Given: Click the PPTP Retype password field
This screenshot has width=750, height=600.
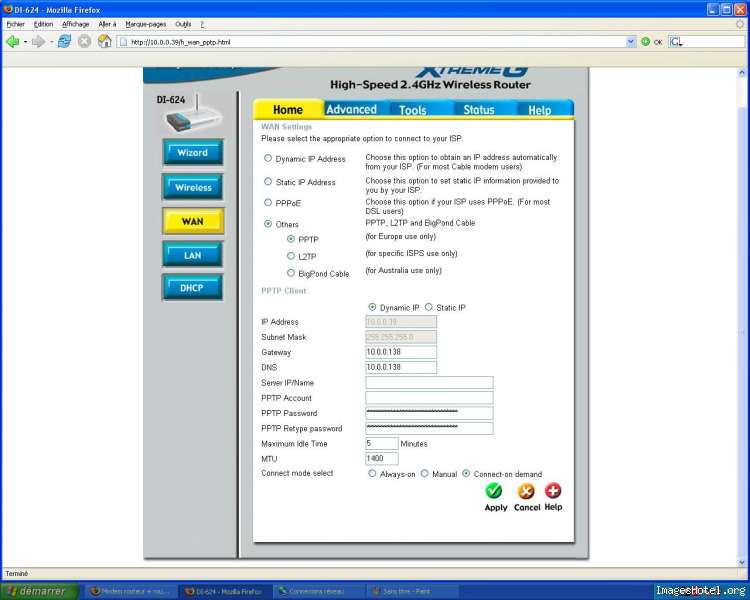Looking at the screenshot, I should click(429, 428).
